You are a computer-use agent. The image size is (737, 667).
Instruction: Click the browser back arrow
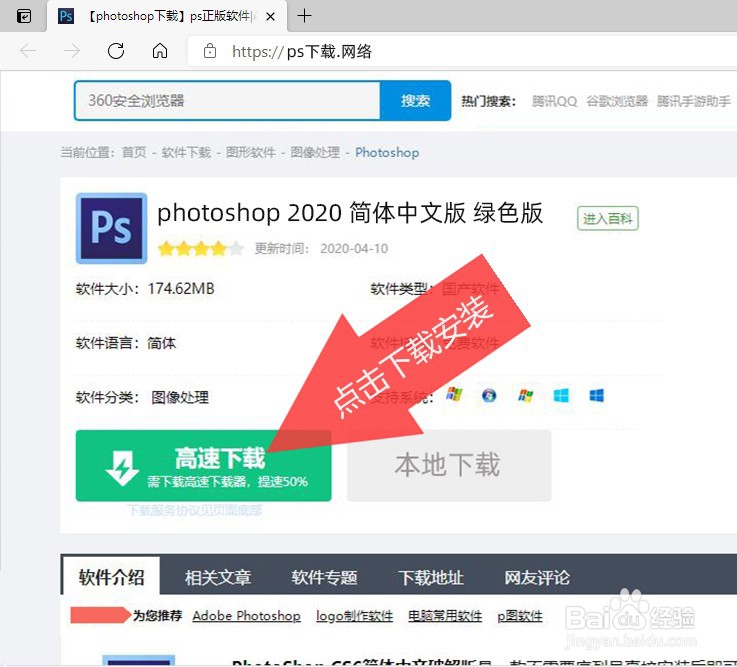click(x=28, y=50)
